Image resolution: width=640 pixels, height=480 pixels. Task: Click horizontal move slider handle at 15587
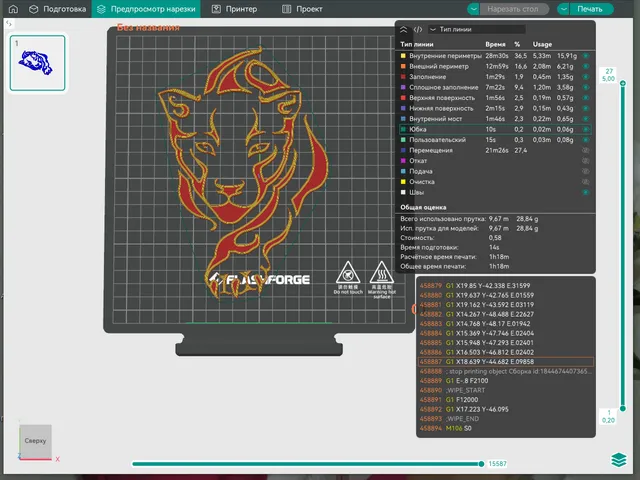482,464
